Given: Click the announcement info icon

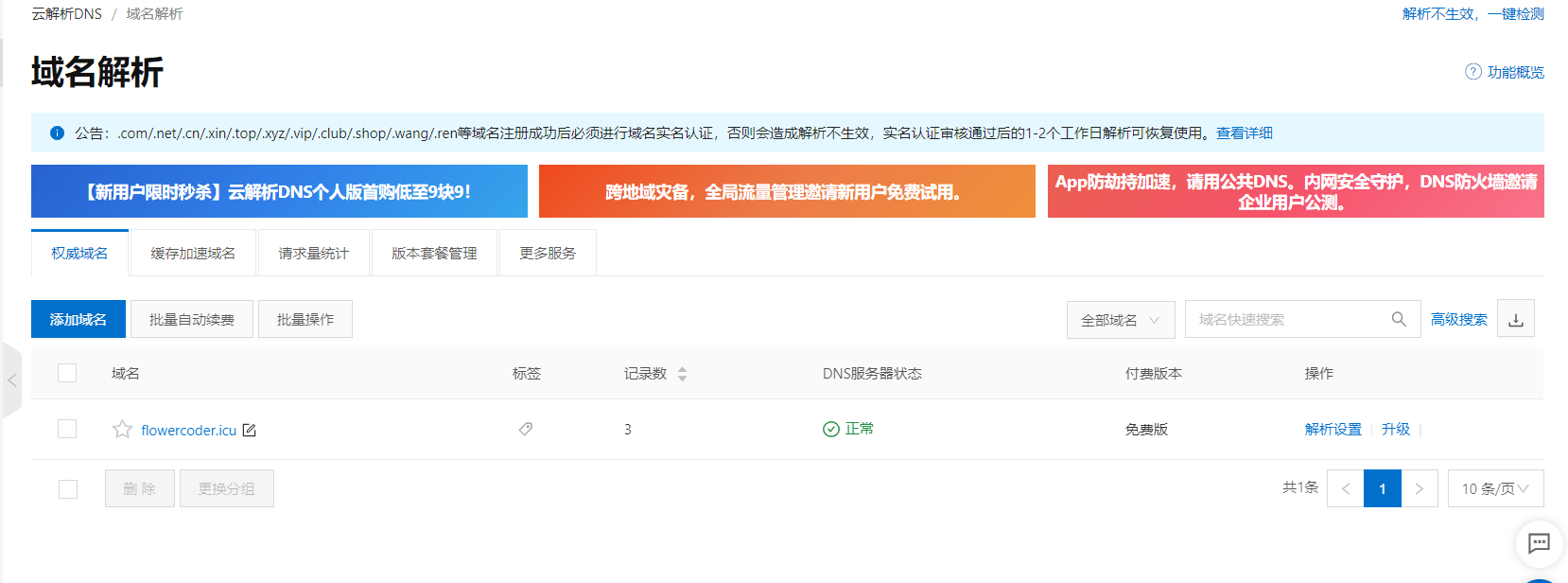Looking at the screenshot, I should click(x=57, y=133).
